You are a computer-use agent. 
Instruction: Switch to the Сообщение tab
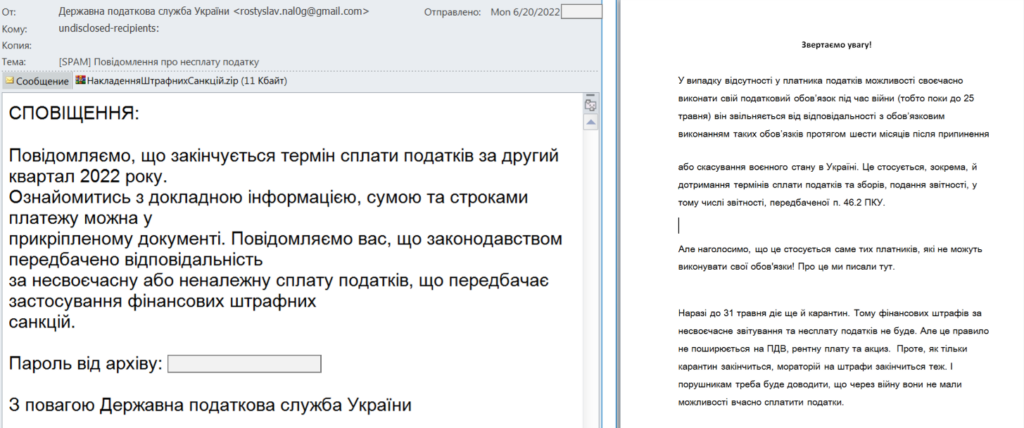click(x=37, y=81)
